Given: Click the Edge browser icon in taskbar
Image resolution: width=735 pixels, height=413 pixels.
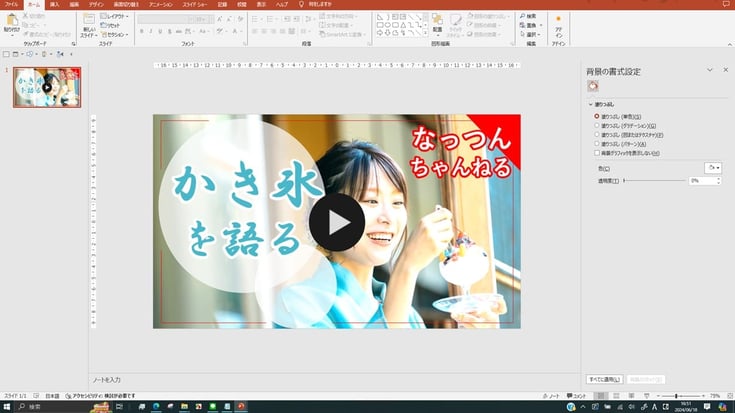Looking at the screenshot, I should click(156, 406).
